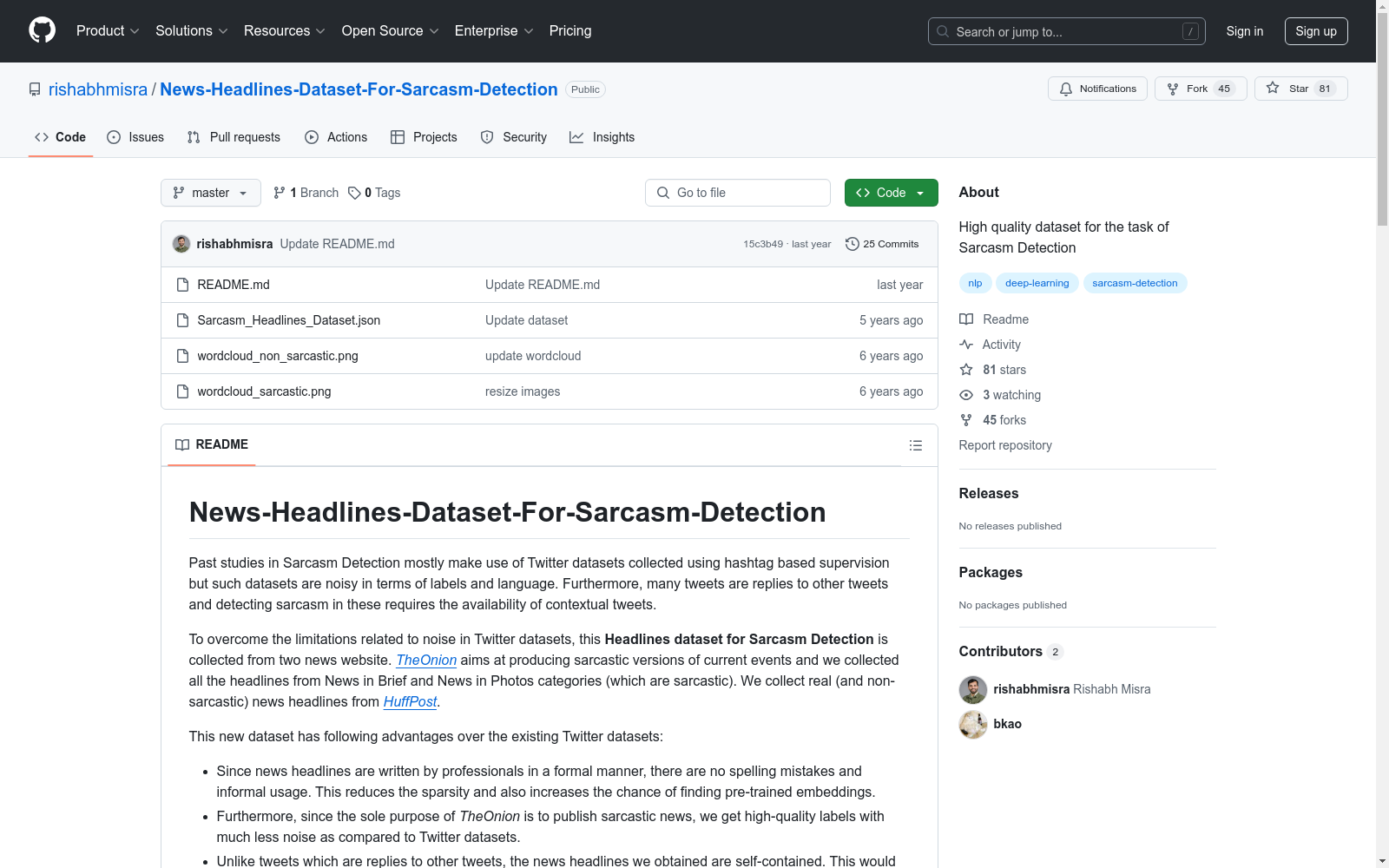Click the repository icon before the rishabhmisra breadcrumb
1389x868 pixels.
point(34,89)
